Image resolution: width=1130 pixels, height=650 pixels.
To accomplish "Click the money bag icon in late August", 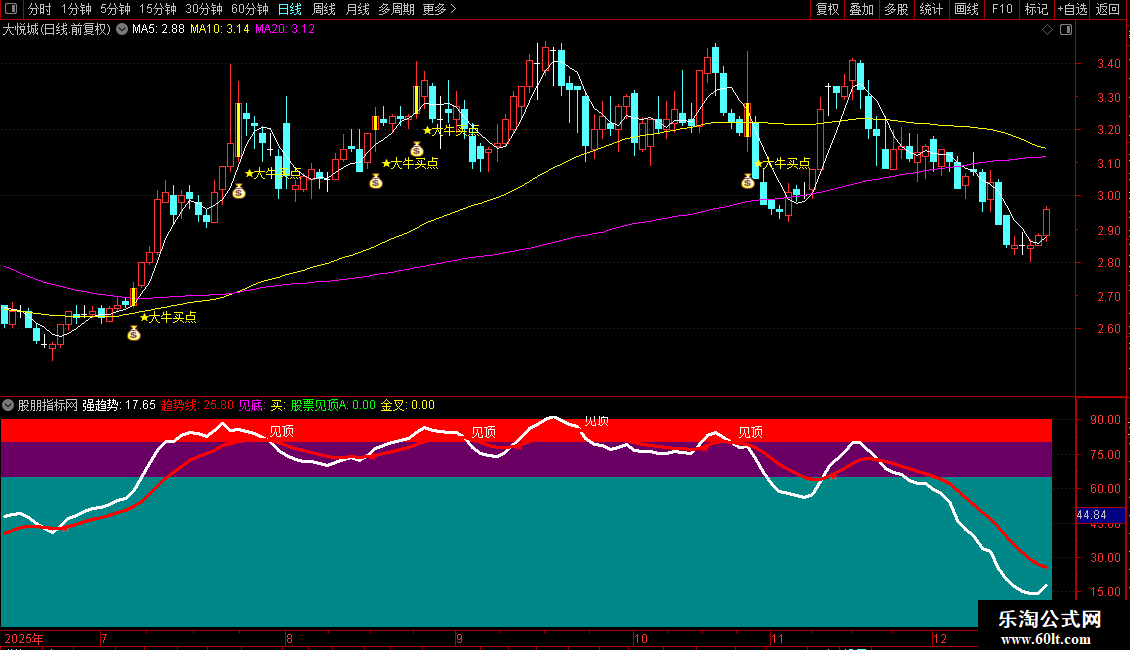I will tap(417, 149).
